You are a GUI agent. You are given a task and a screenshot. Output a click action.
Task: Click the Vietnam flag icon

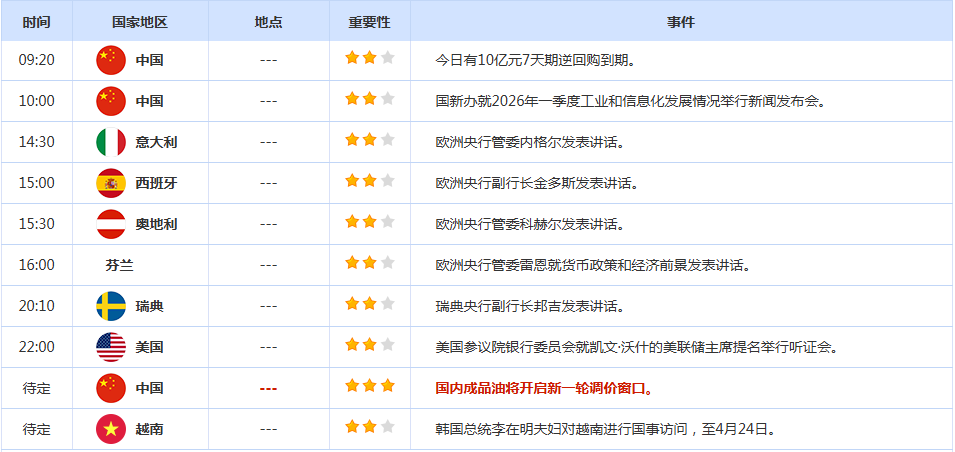pyautogui.click(x=111, y=429)
